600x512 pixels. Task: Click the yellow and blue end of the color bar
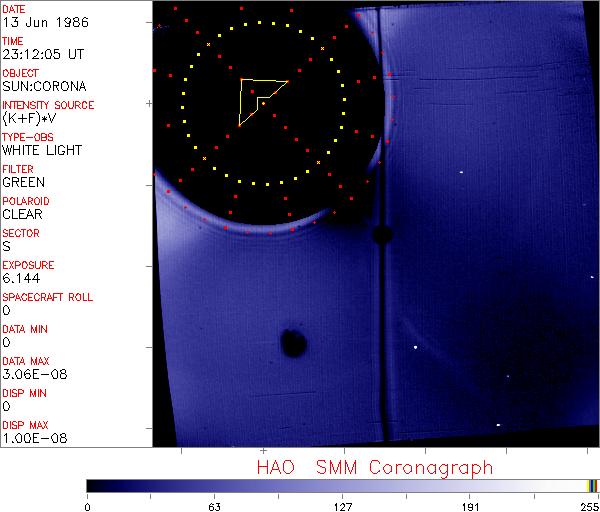pos(592,486)
